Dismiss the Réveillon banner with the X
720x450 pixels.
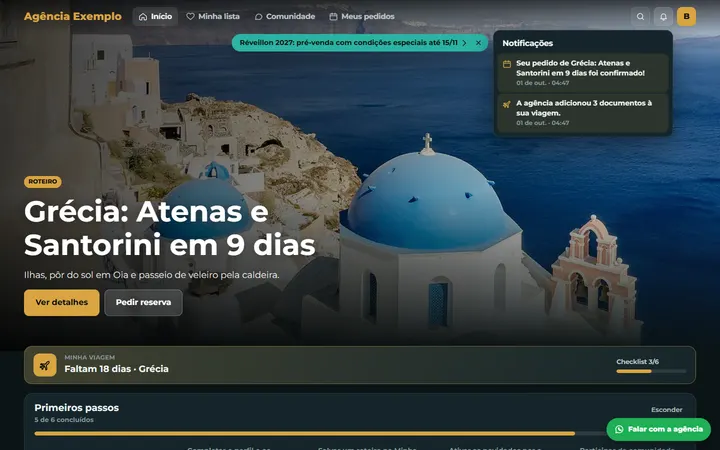[478, 43]
